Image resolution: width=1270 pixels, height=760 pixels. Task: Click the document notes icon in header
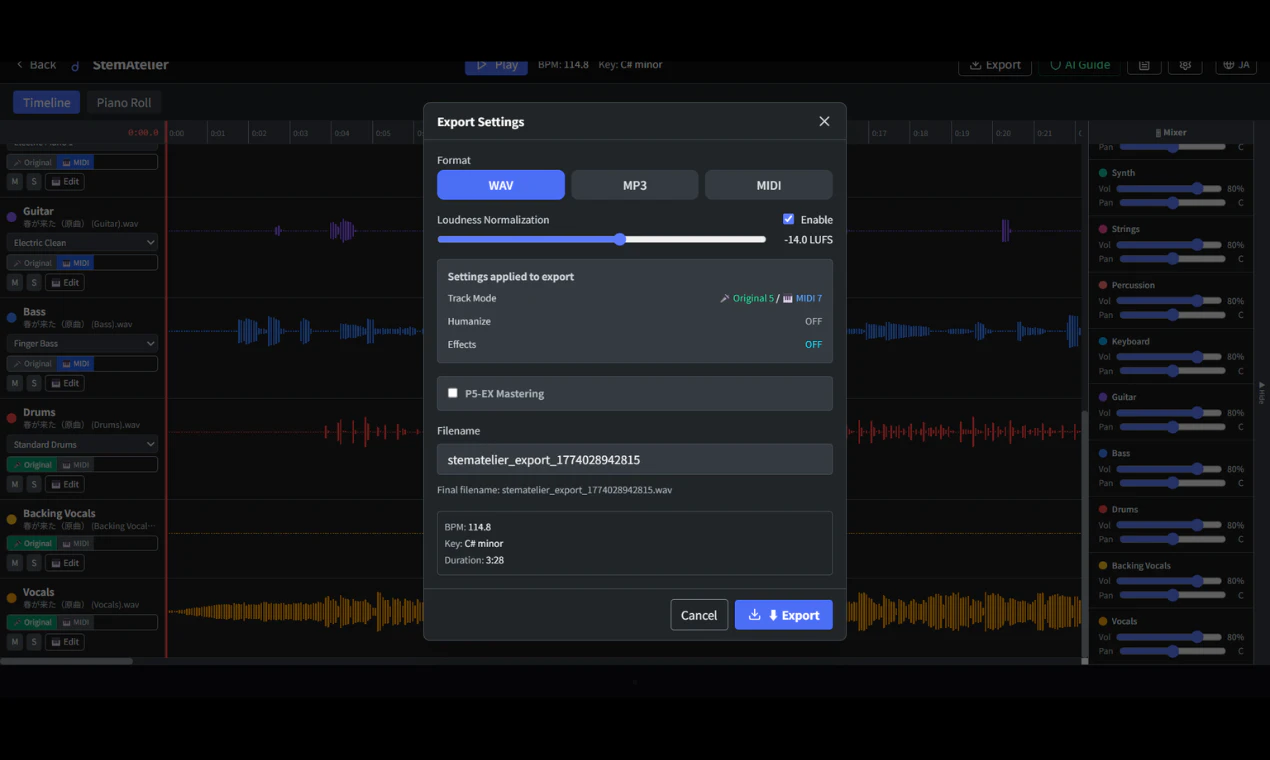(1144, 65)
